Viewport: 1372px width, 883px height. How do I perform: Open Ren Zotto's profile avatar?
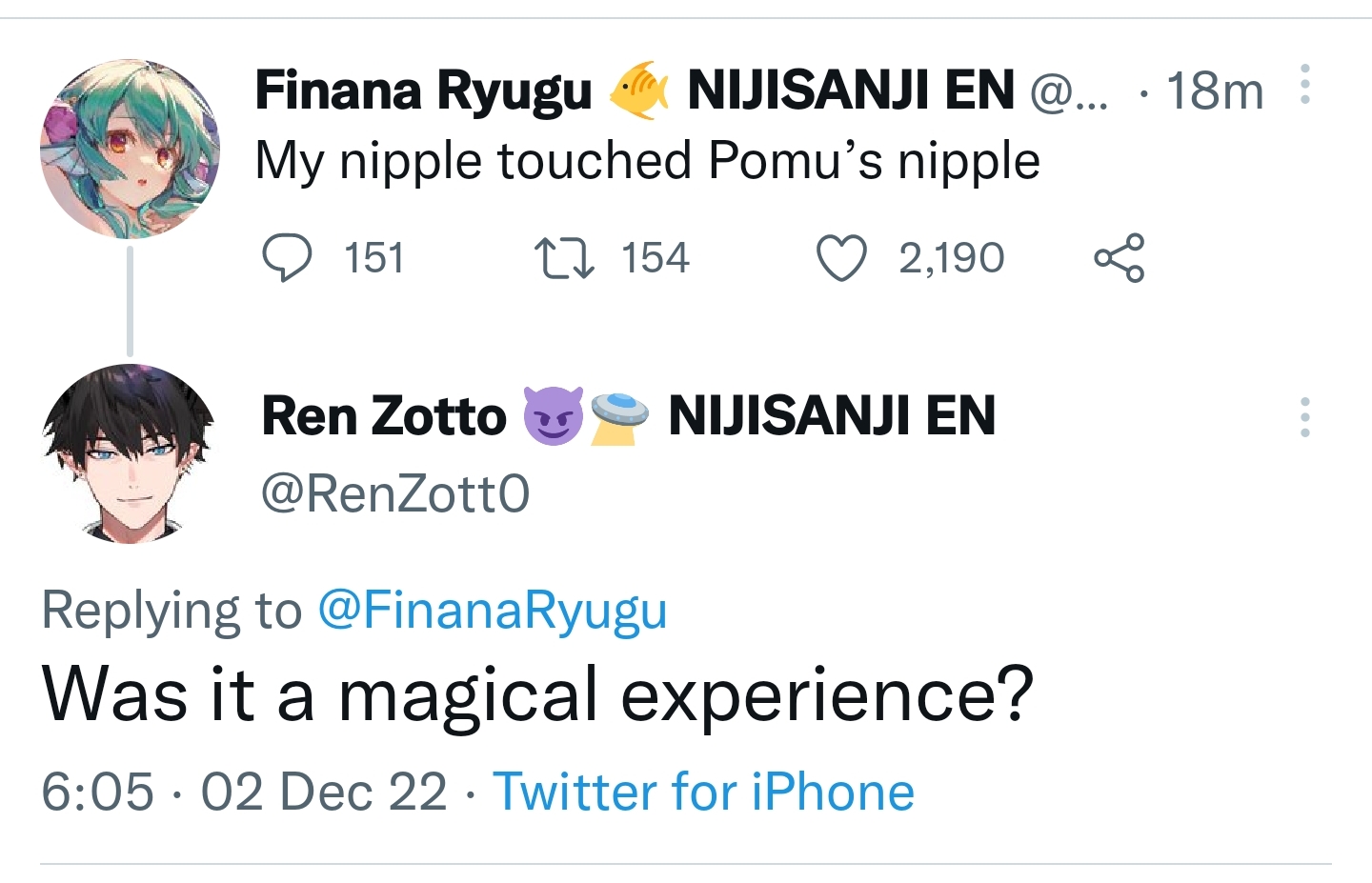[x=130, y=453]
